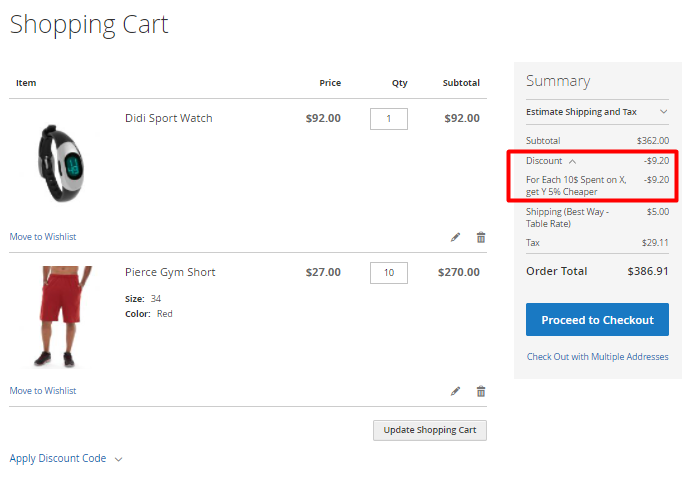Click edit pencil icon for Pierce Gym Short
The height and width of the screenshot is (495, 685).
coord(456,391)
